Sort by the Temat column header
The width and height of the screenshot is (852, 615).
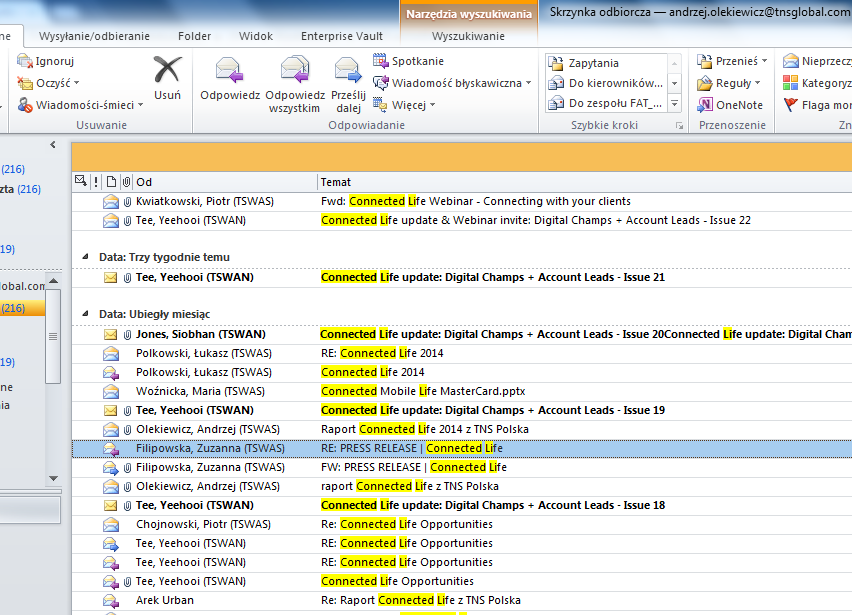(x=585, y=182)
